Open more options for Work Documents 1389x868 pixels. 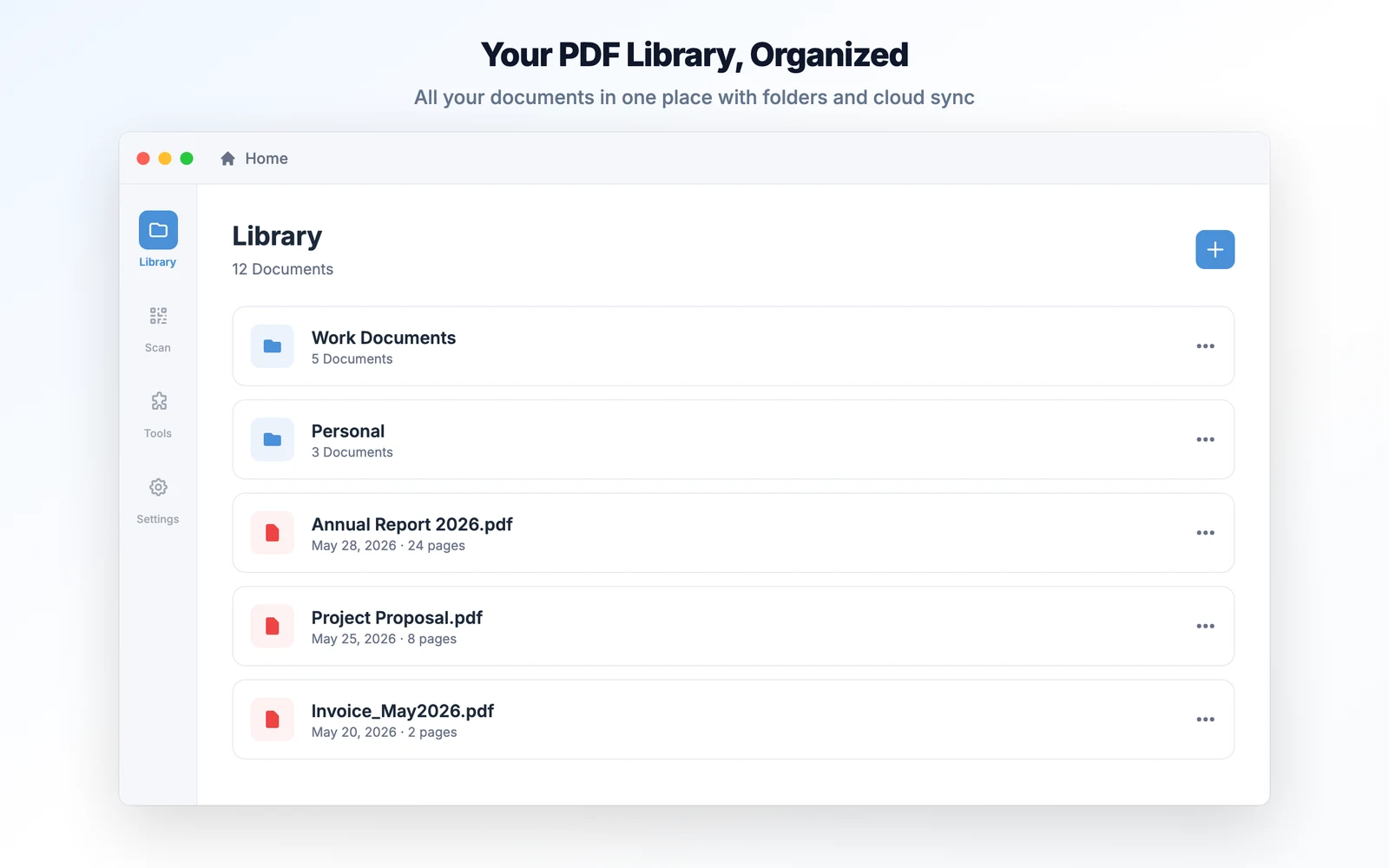click(x=1206, y=346)
